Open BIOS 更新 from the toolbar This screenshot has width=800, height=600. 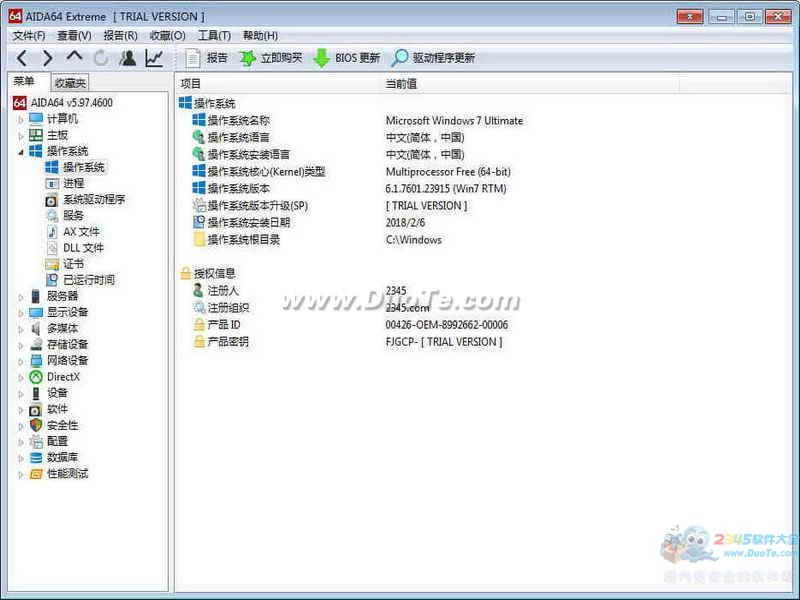coord(347,58)
